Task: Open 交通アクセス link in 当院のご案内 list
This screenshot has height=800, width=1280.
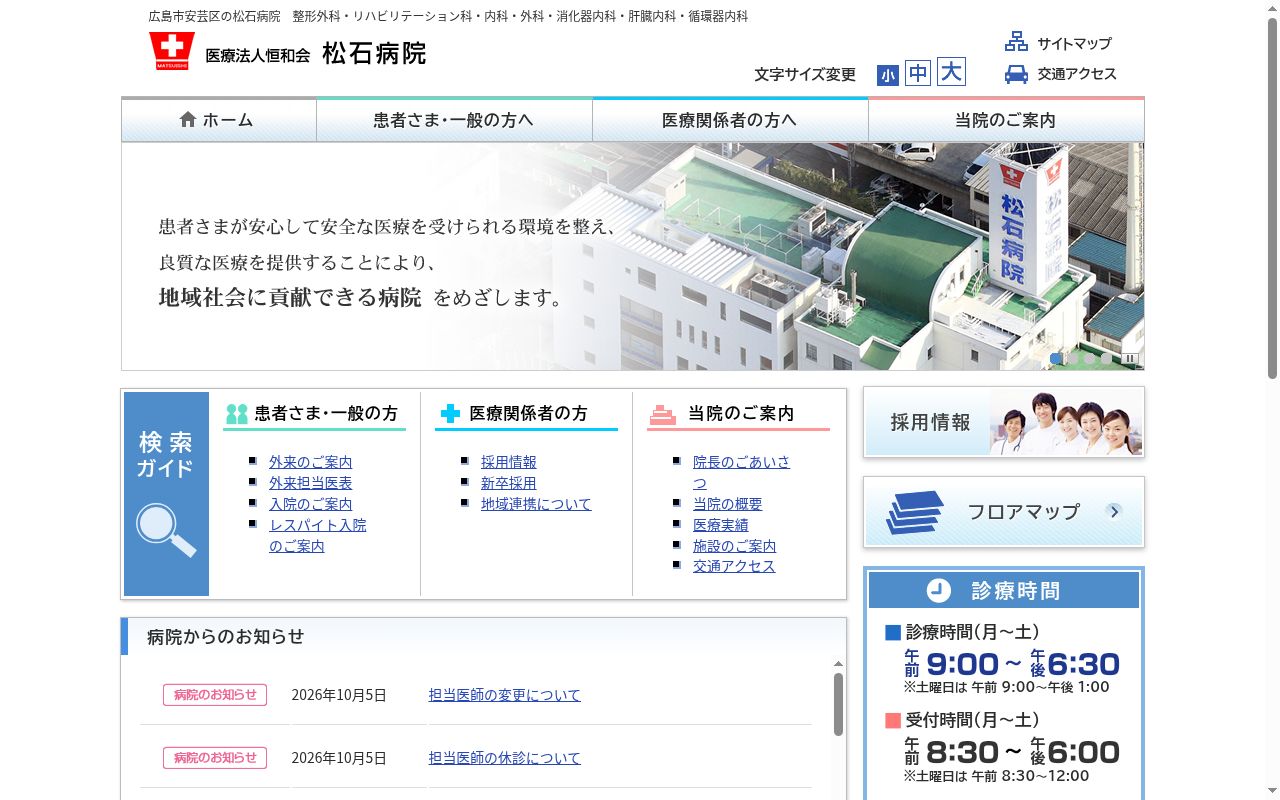Action: tap(734, 566)
